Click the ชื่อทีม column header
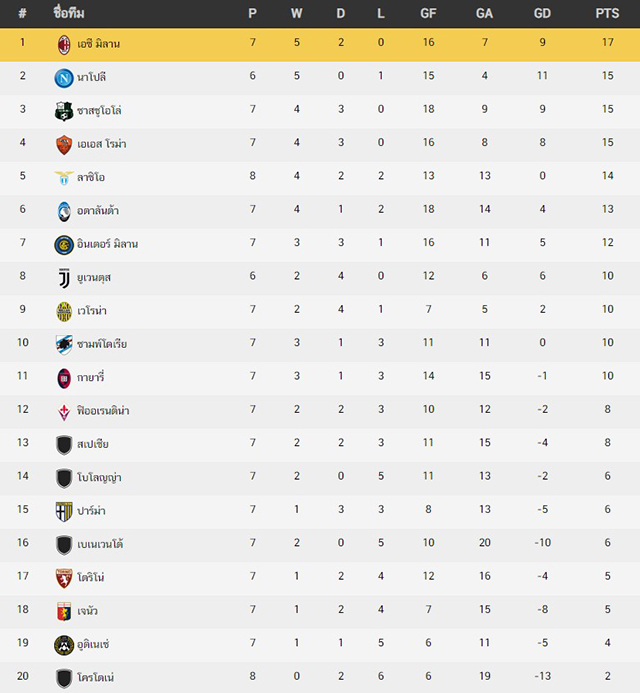 tap(69, 12)
